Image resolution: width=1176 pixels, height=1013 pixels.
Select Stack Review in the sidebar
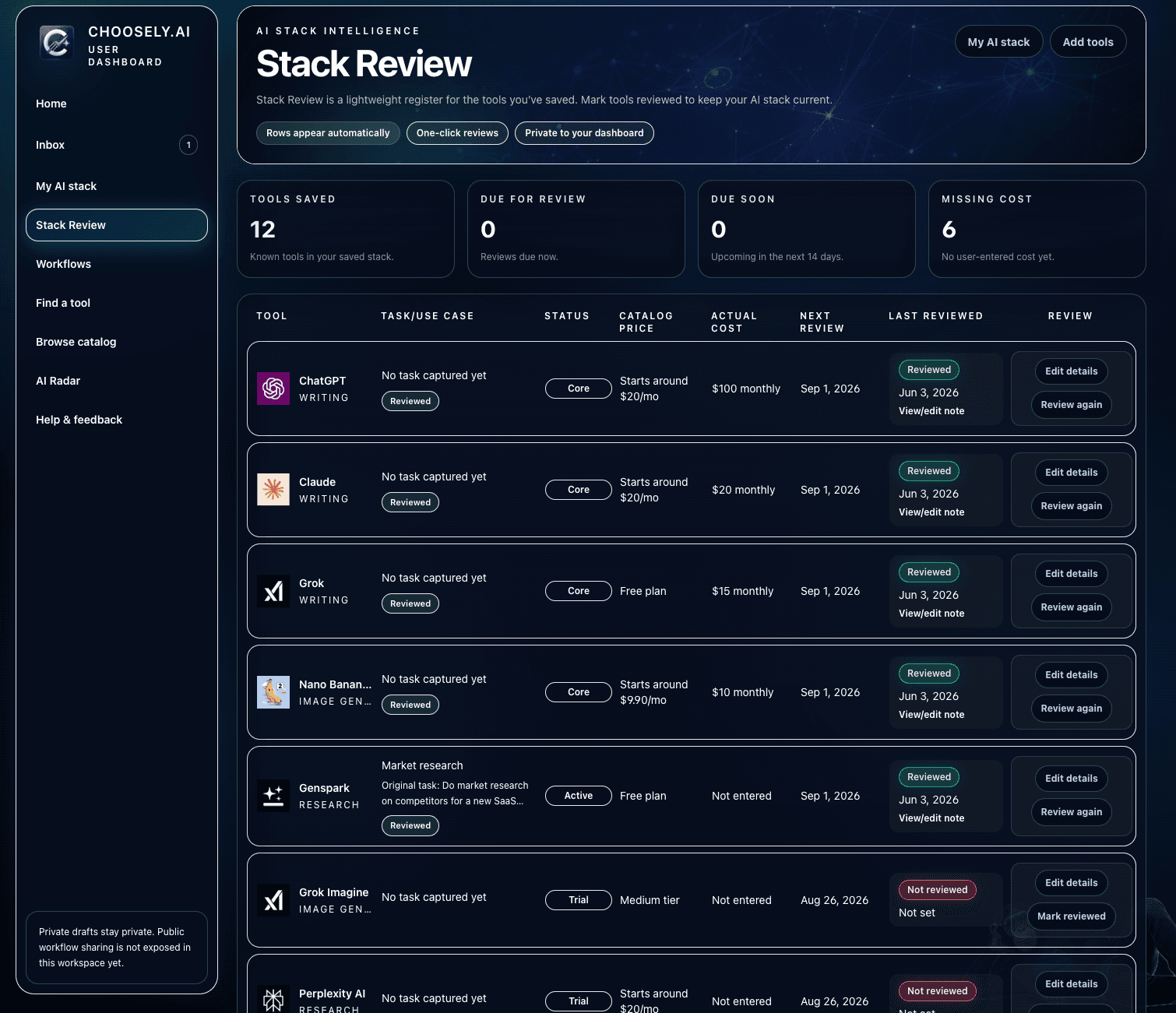click(117, 225)
